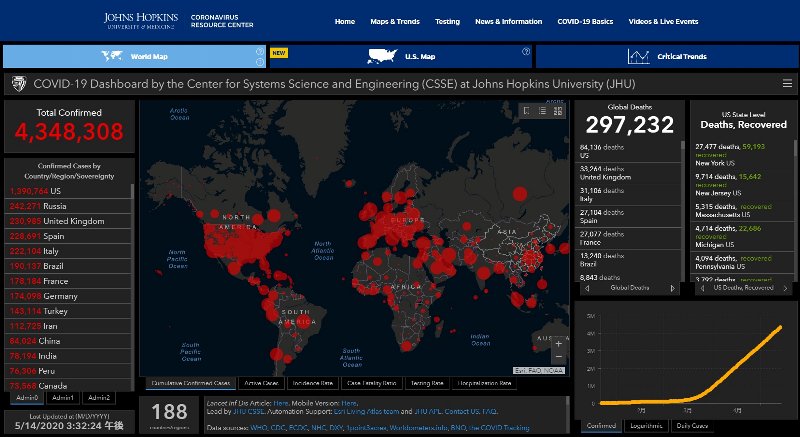Go to previous panel from US Deaths, Recovered
This screenshot has height=437, width=800.
point(703,288)
